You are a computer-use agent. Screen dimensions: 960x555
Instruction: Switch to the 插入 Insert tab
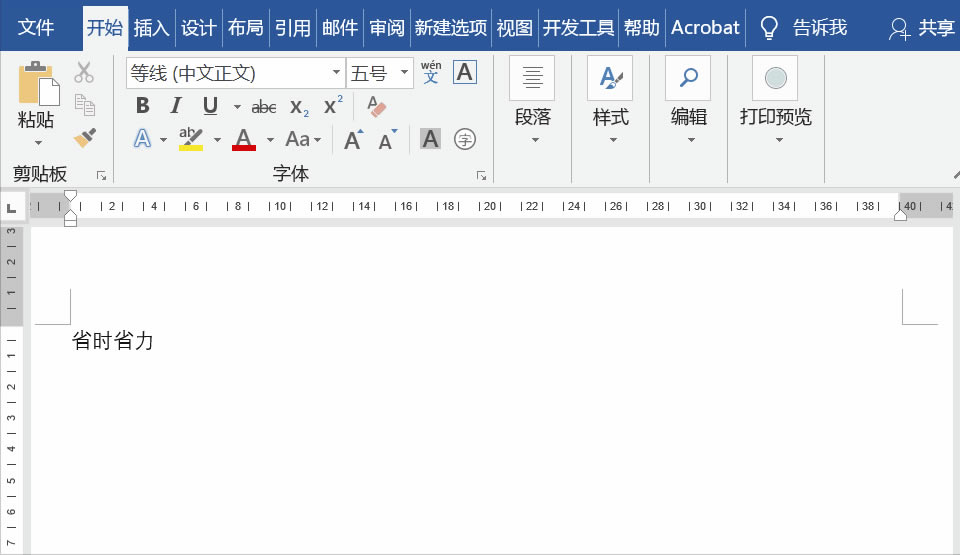point(151,28)
